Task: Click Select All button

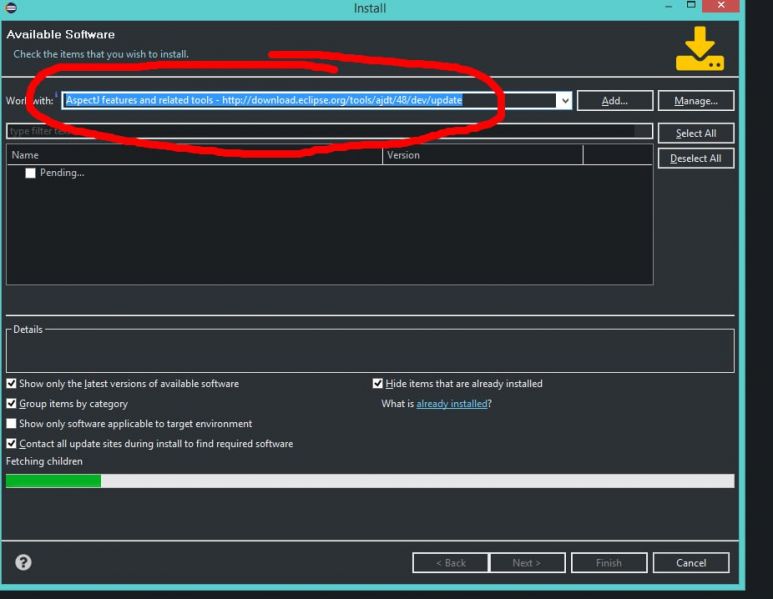Action: point(696,133)
